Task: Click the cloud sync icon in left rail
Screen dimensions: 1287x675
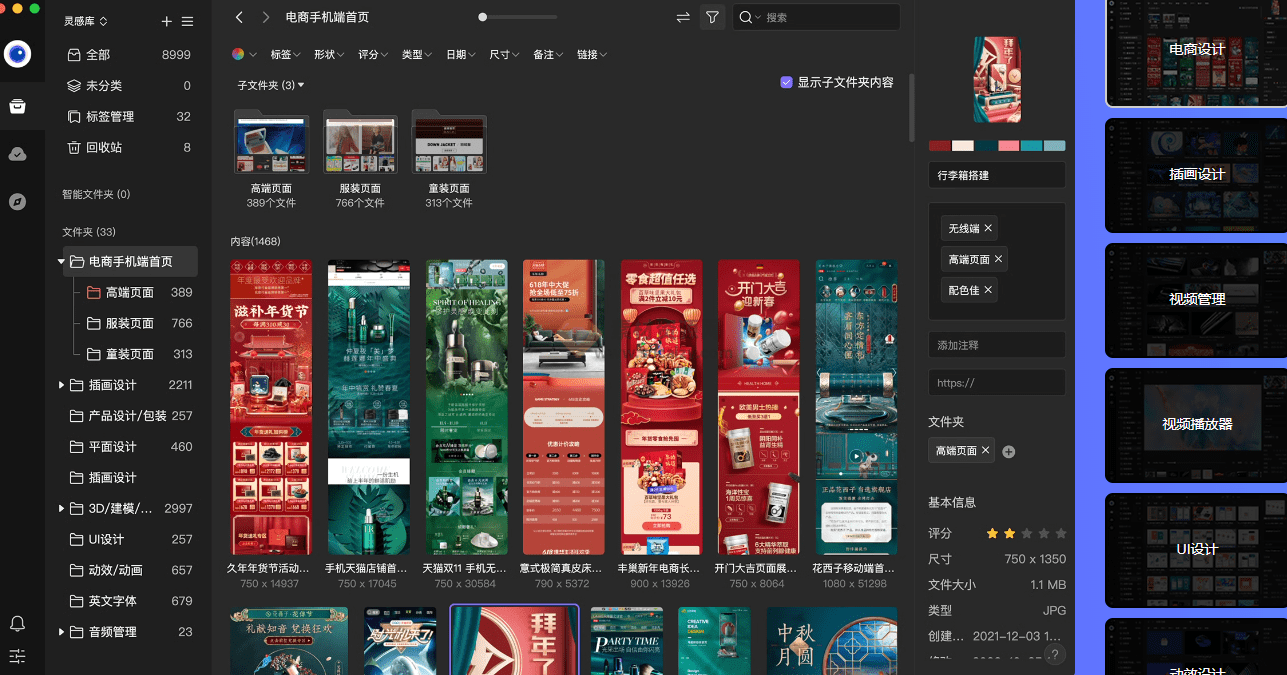Action: point(17,154)
